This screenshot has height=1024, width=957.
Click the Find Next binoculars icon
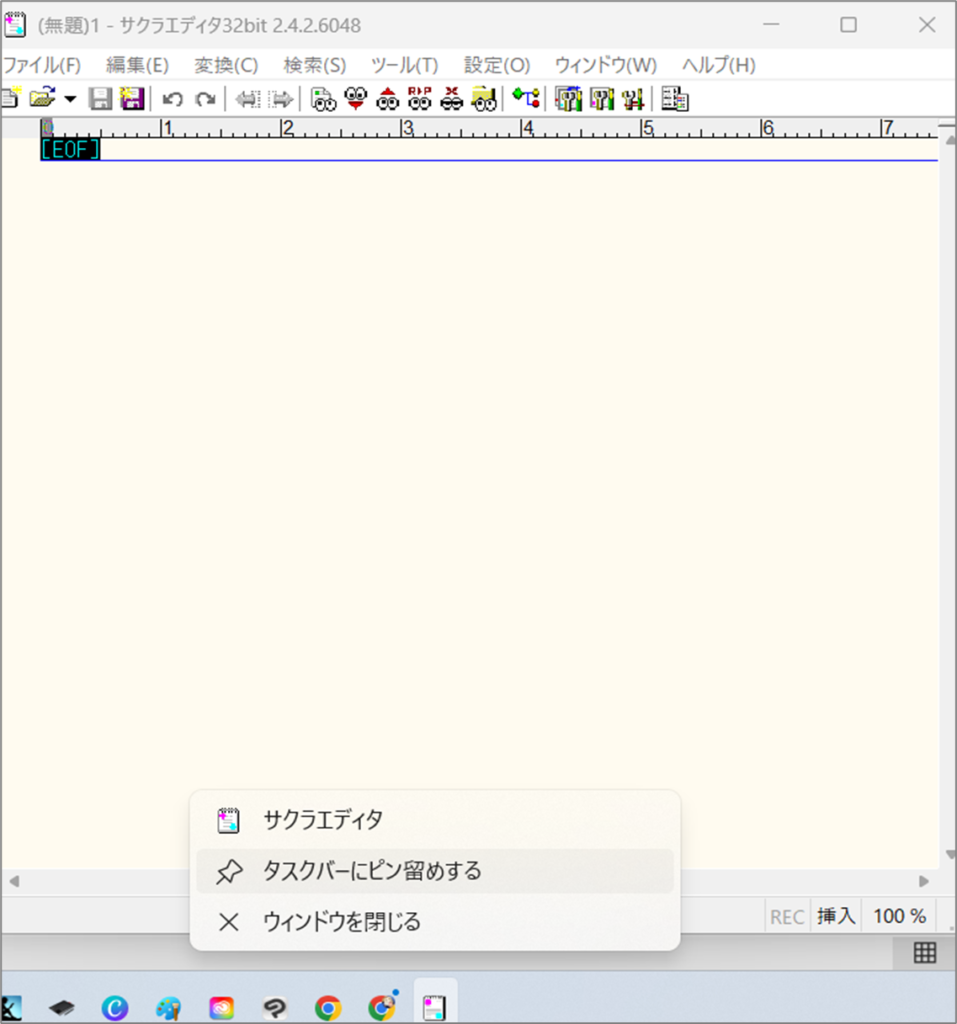pos(355,98)
